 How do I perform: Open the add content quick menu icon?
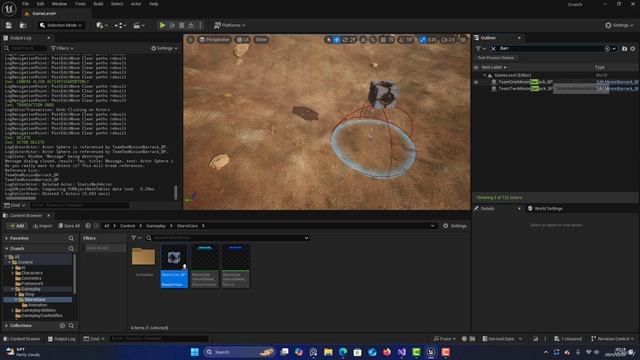(x=102, y=25)
